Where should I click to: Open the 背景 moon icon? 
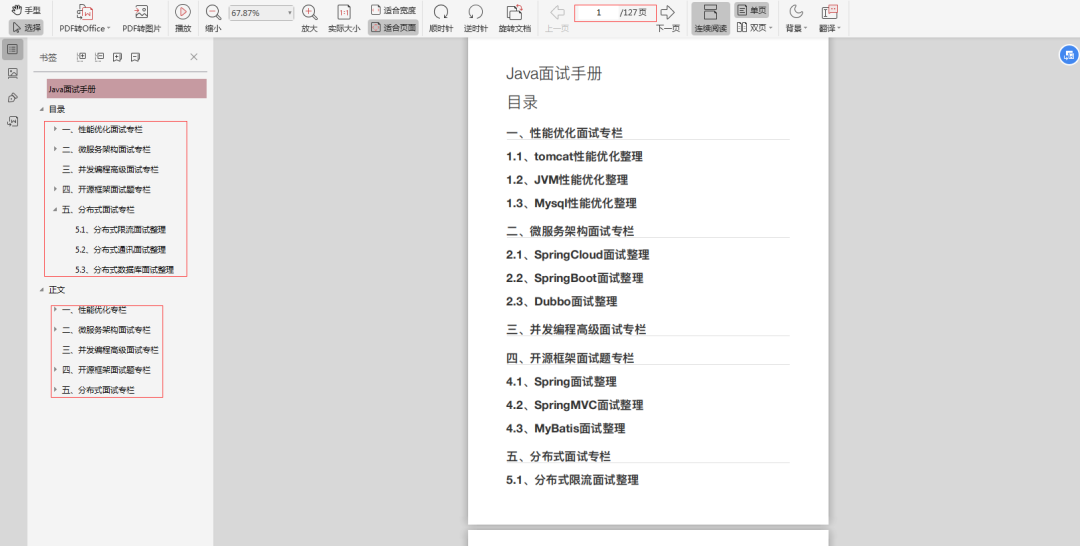click(796, 12)
